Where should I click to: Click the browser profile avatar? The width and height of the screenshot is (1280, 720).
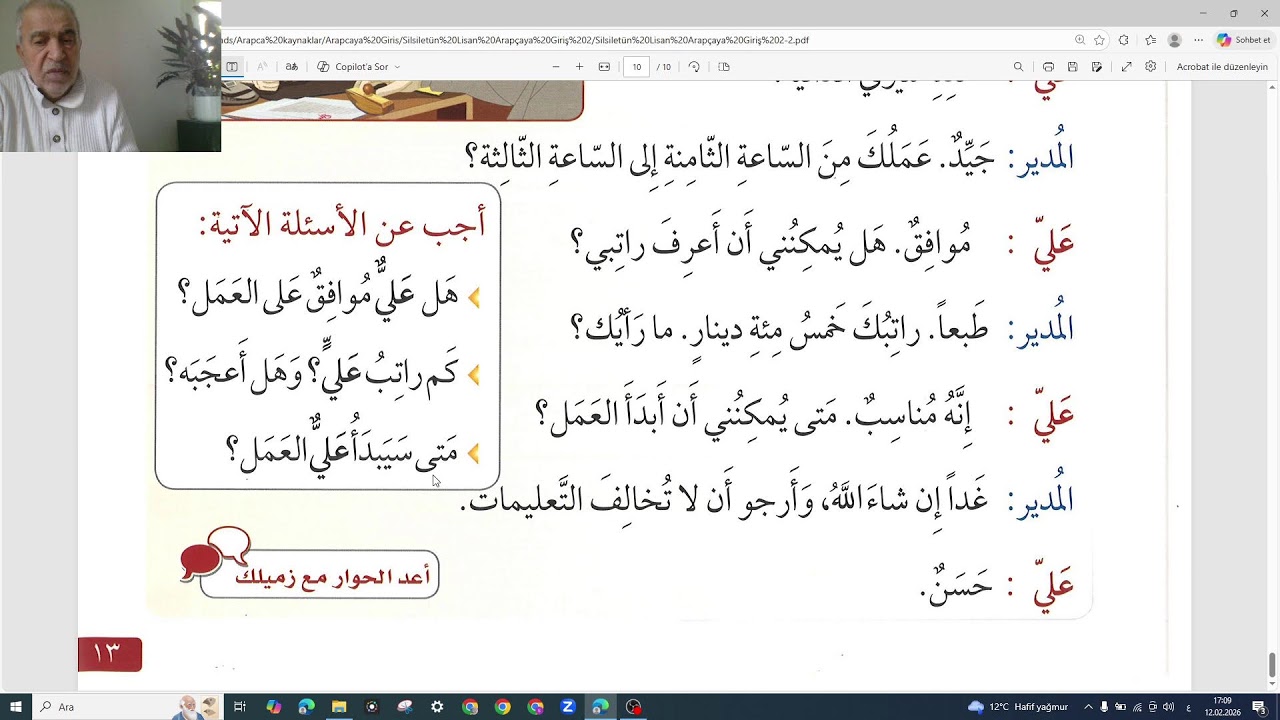1174,40
